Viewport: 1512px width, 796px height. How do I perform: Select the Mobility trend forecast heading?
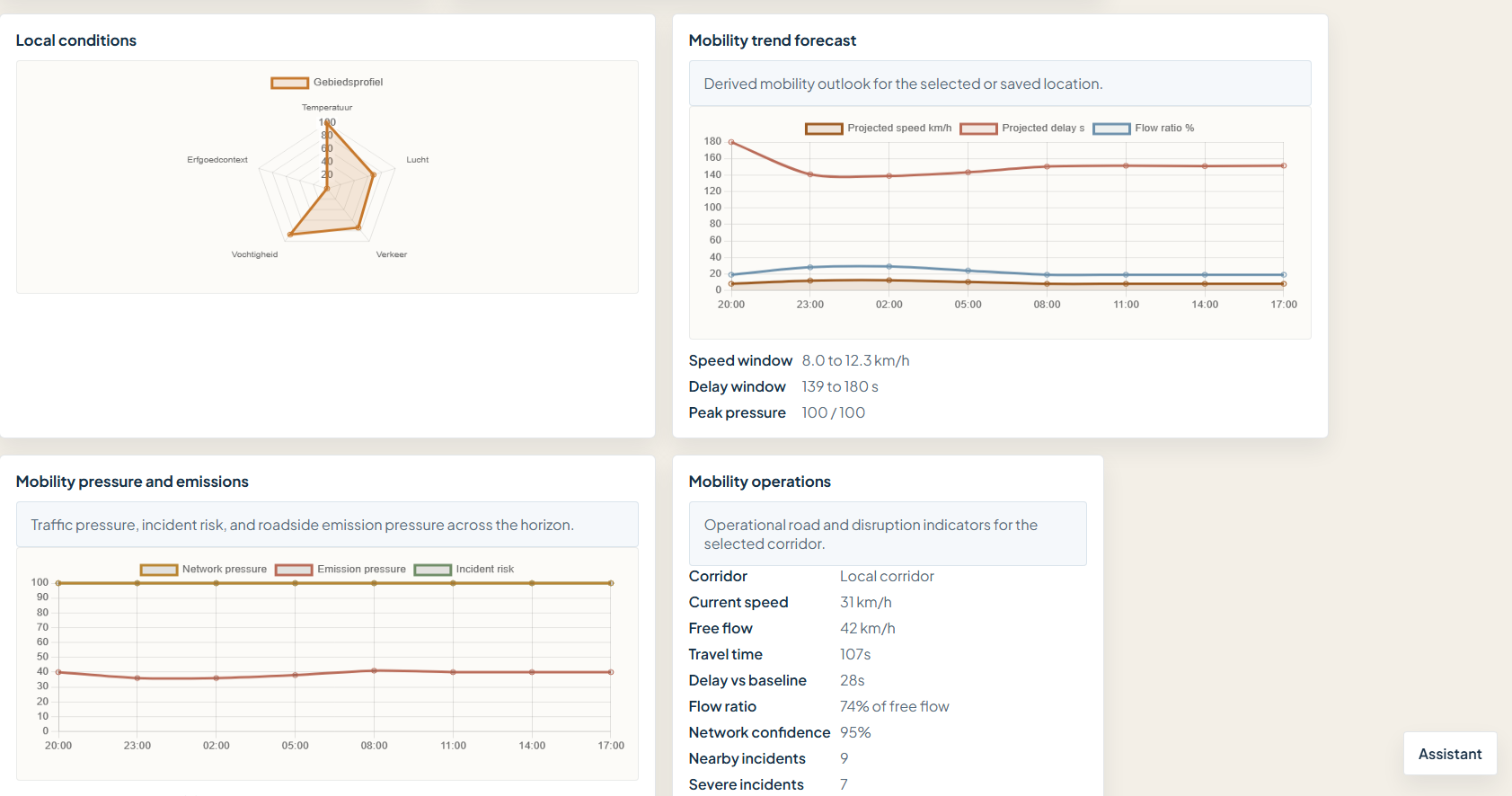[773, 40]
